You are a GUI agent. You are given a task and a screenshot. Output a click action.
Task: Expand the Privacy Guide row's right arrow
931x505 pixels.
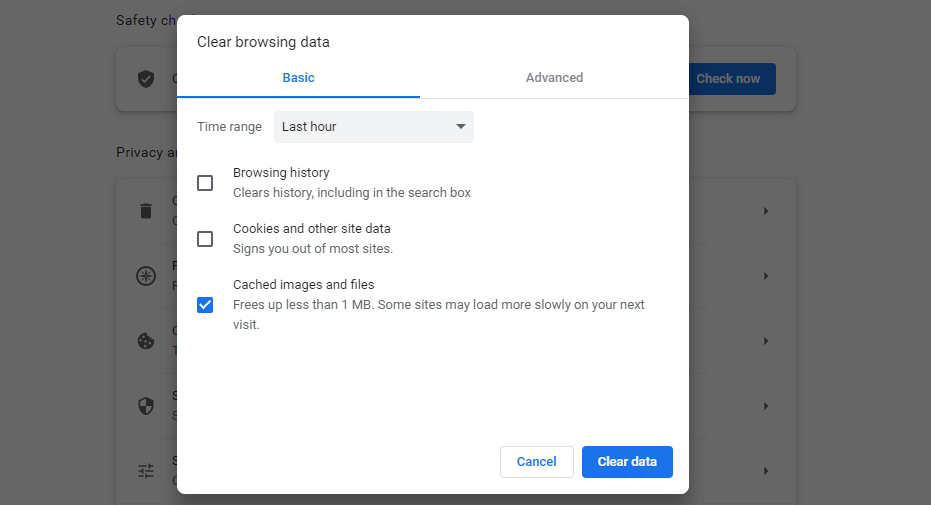coord(766,276)
